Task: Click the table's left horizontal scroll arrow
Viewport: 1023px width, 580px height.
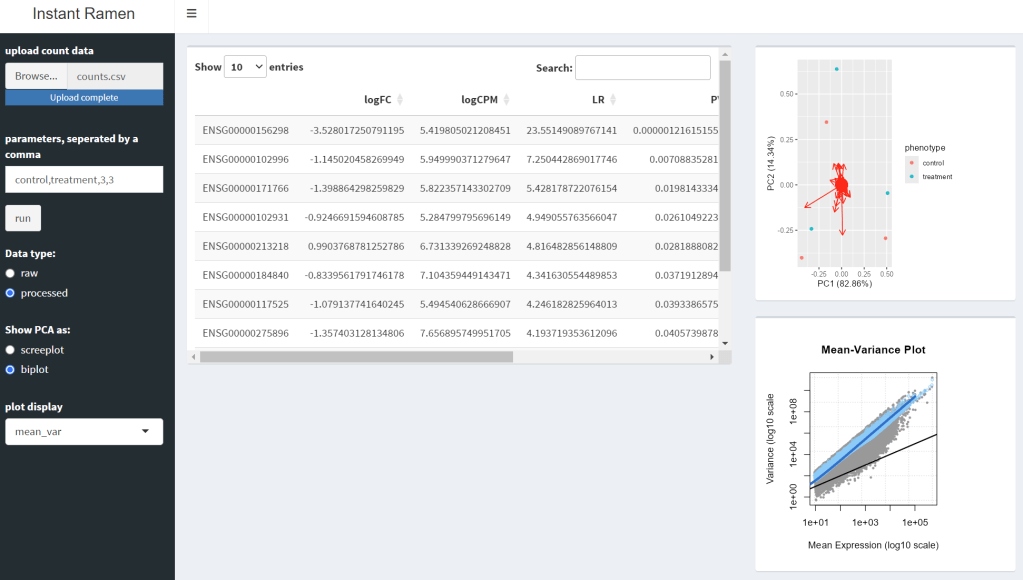Action: click(194, 357)
